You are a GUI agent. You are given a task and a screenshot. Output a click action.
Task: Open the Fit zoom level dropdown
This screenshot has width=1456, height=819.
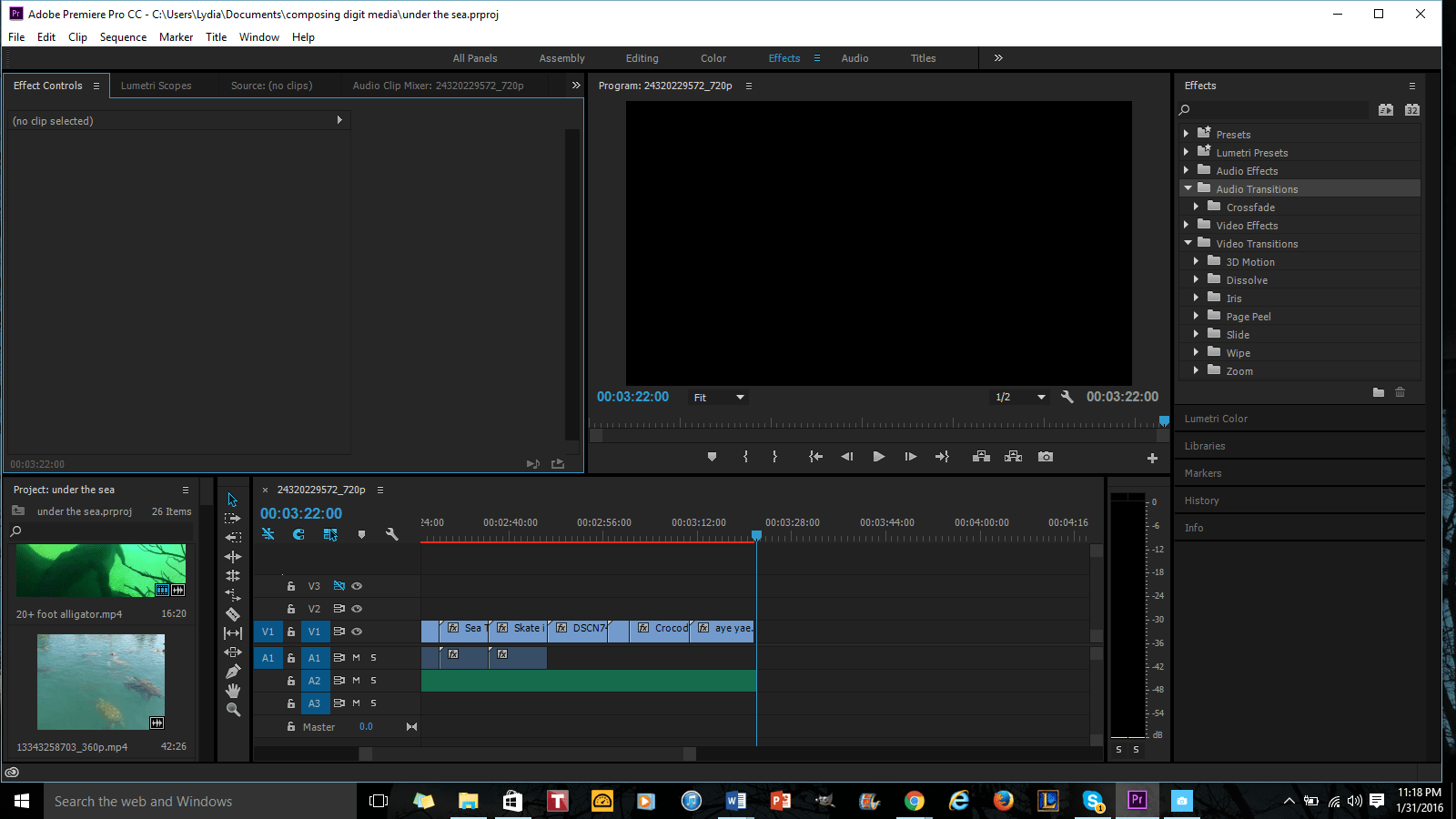point(719,398)
